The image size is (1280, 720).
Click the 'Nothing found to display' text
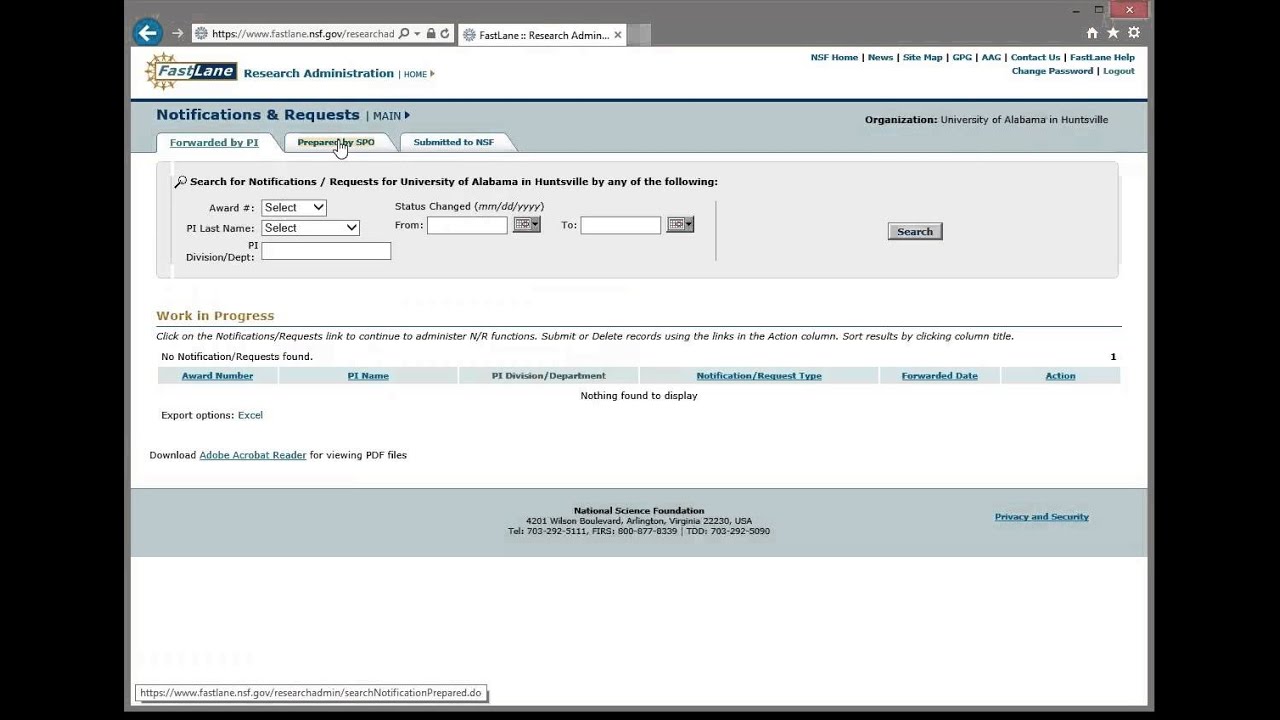pyautogui.click(x=639, y=396)
